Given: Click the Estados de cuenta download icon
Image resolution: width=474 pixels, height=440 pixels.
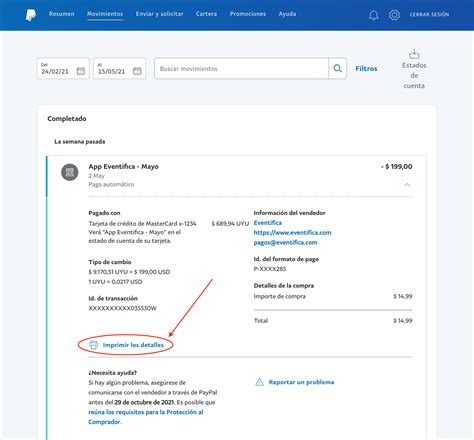Looking at the screenshot, I should coord(414,54).
